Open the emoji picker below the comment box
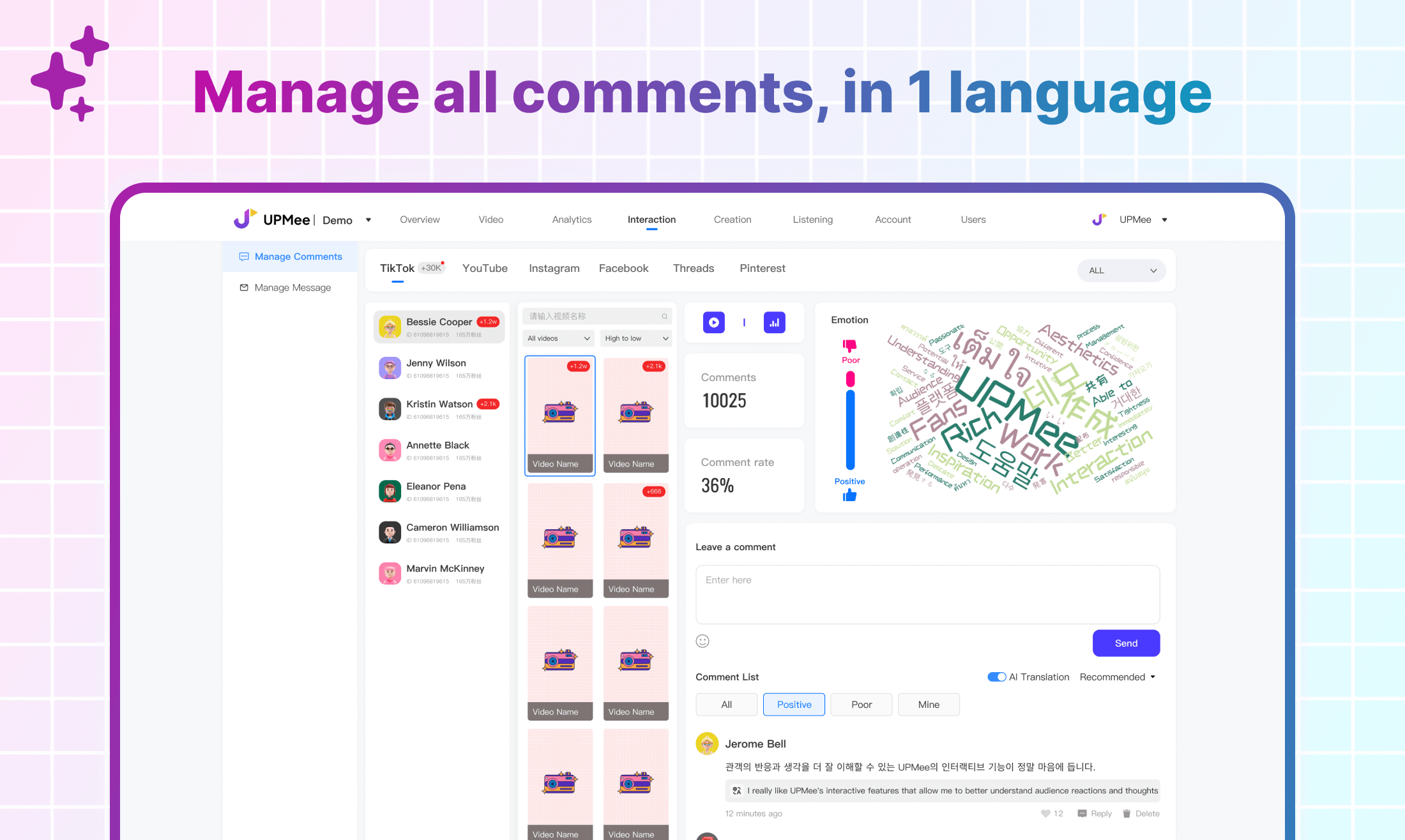1405x840 pixels. [x=702, y=641]
